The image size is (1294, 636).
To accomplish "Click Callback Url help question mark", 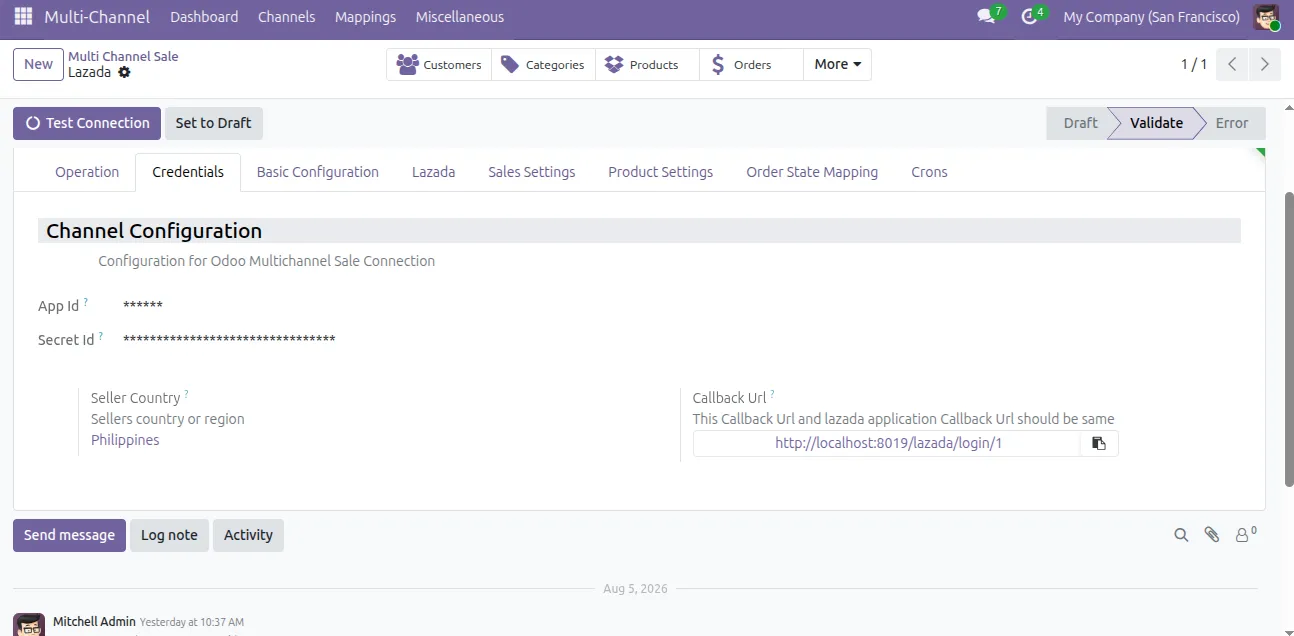I will tap(772, 394).
